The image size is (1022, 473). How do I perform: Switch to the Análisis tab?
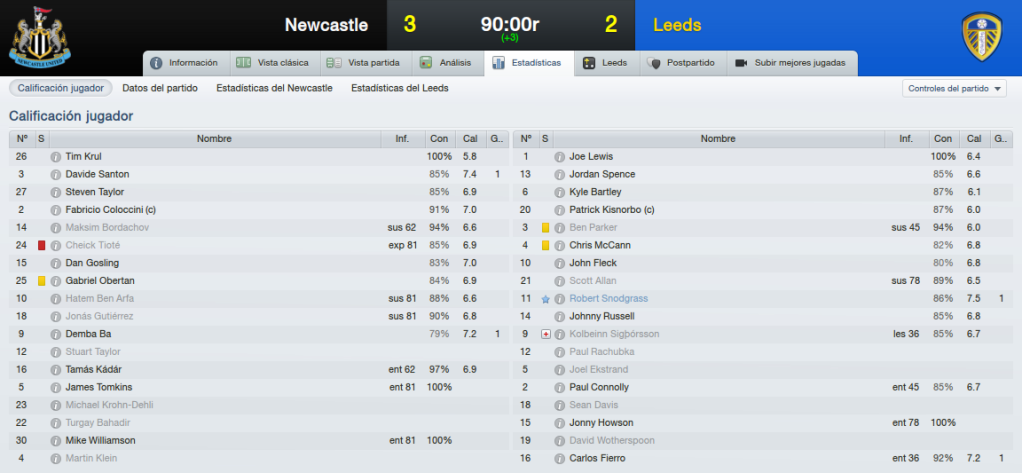(445, 63)
